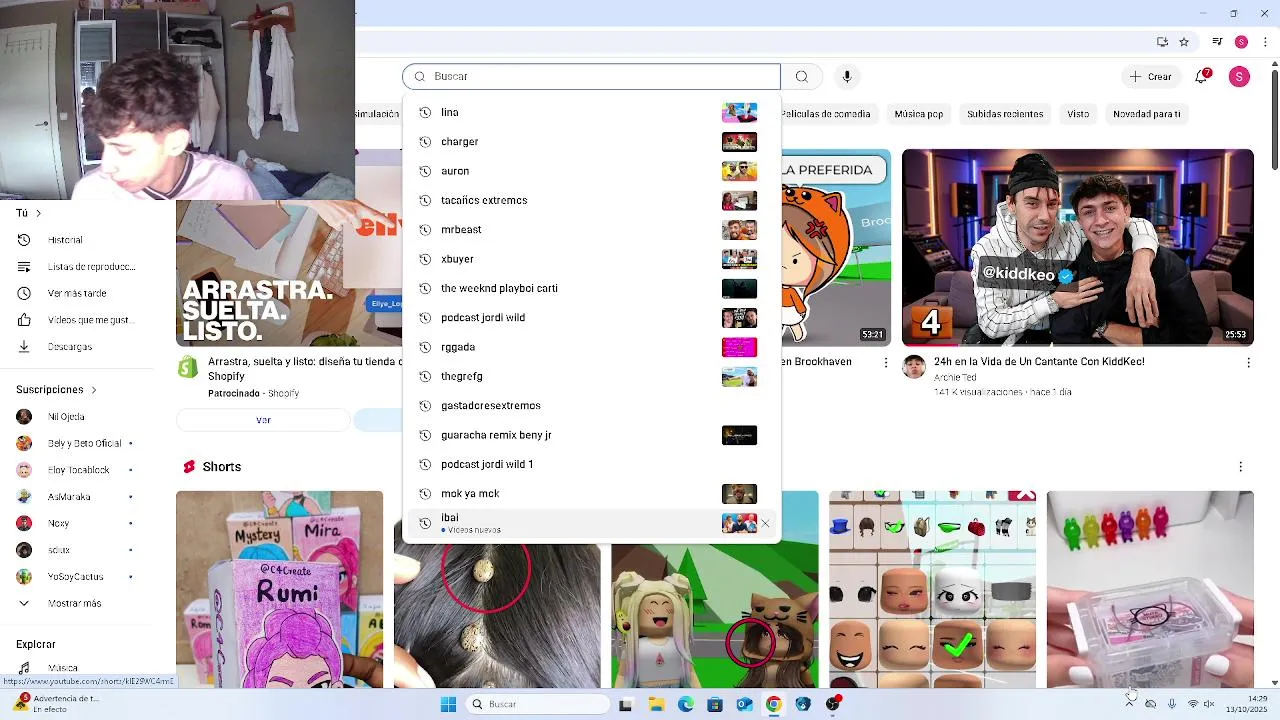The image size is (1280, 720).
Task: Click the YouTube search magnifier button
Action: tap(801, 77)
